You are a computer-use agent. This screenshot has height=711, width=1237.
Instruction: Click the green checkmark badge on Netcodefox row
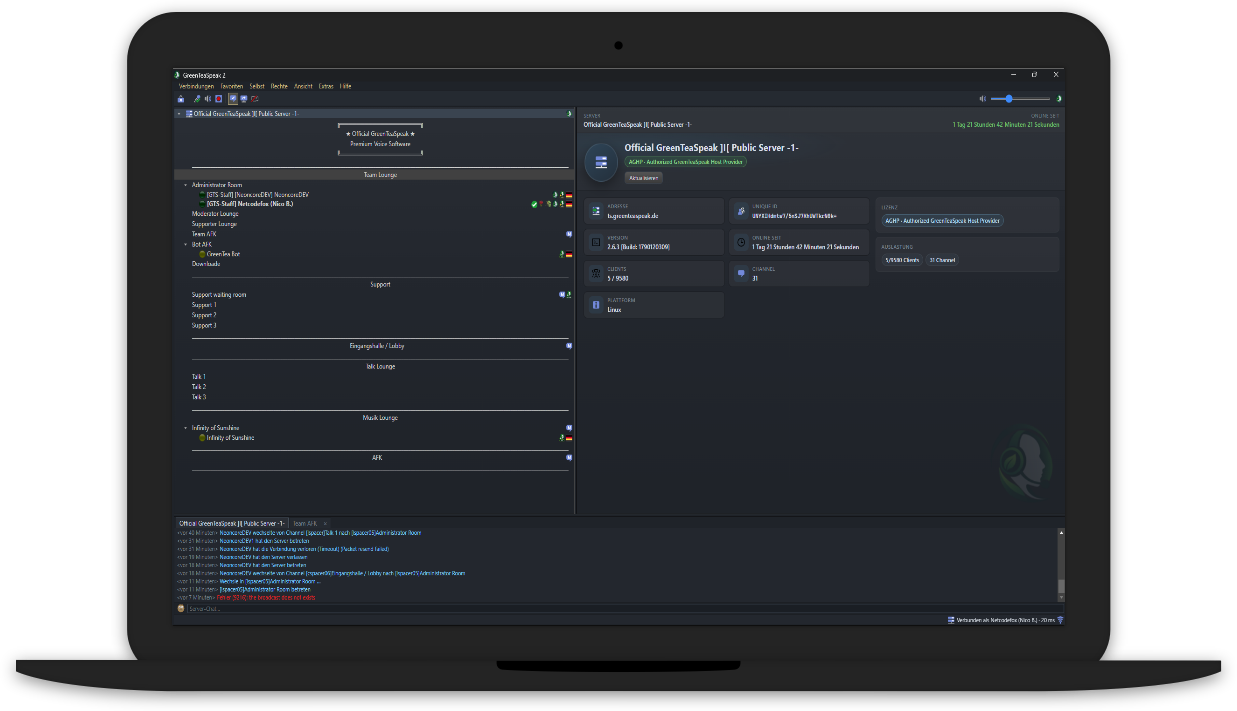point(534,204)
